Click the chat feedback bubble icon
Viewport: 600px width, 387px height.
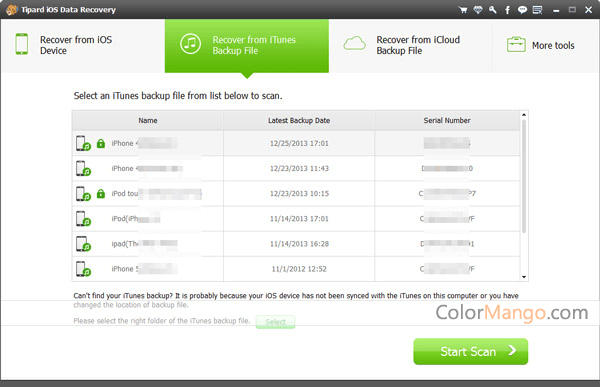(522, 10)
